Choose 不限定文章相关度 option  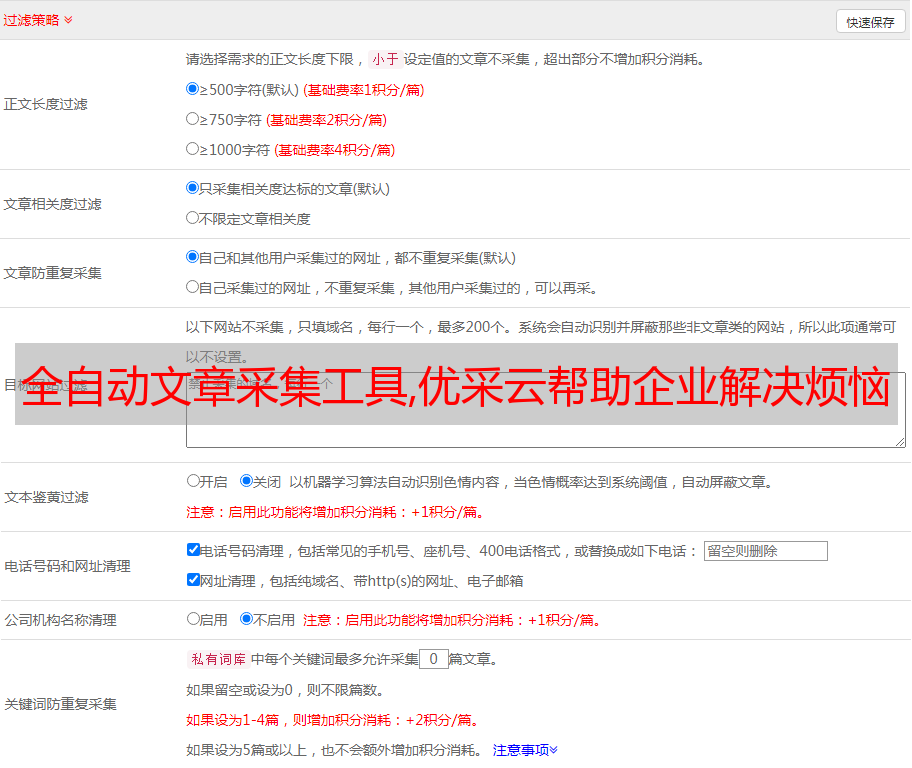(193, 218)
